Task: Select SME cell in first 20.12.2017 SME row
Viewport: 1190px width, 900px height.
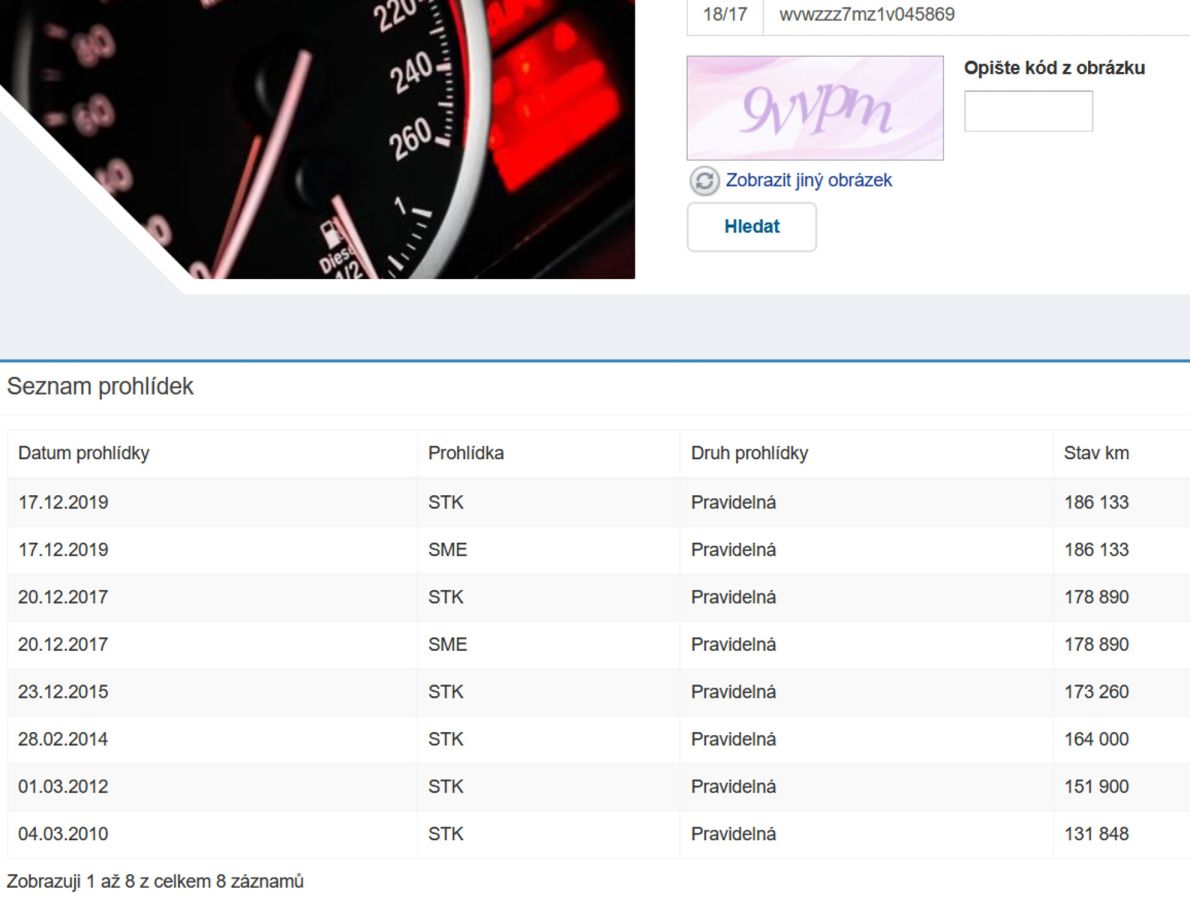Action: pos(447,645)
